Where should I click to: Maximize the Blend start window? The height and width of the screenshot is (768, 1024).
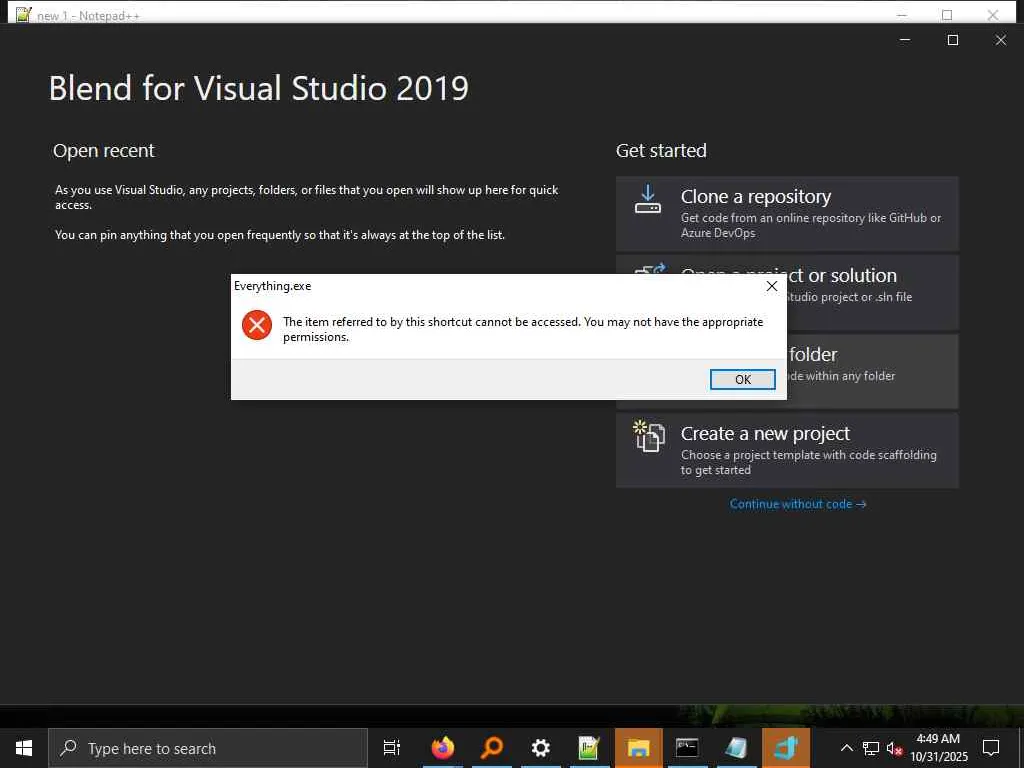click(x=953, y=40)
